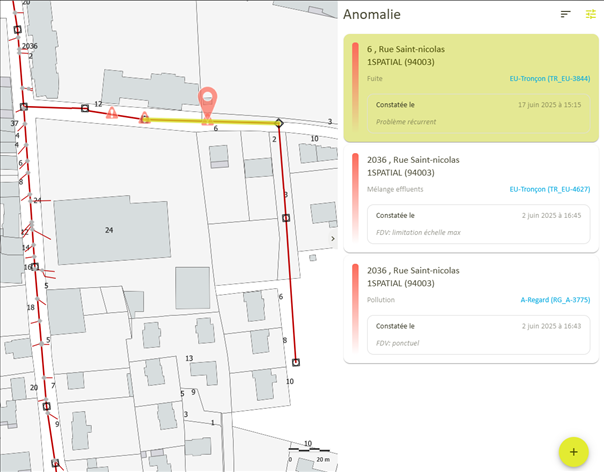Select the highlighted yellow pipe segment
Screen dimensions: 604x472
coord(212,122)
